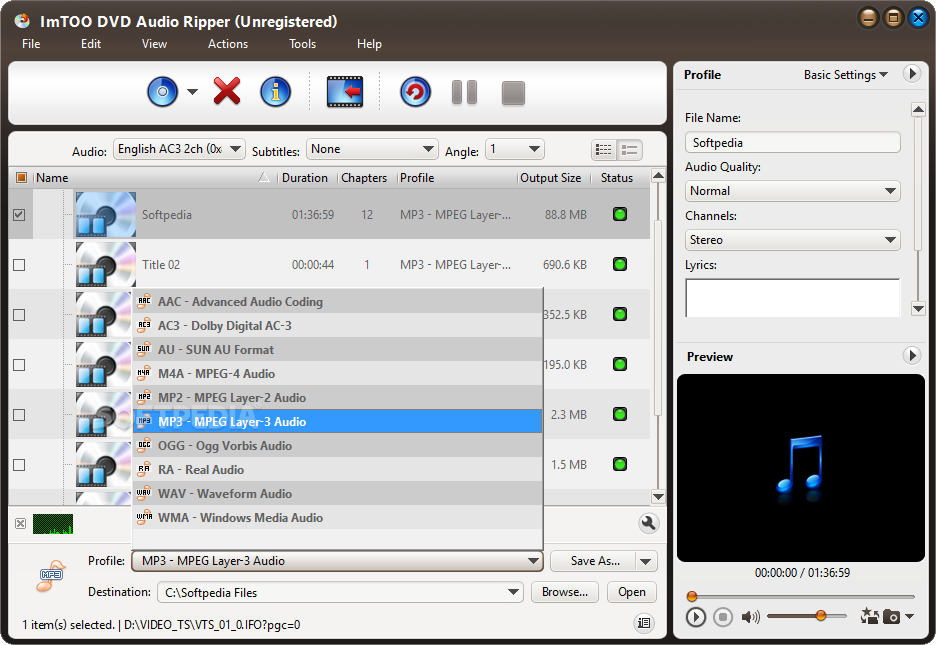Play the preview video
936x645 pixels.
tap(695, 617)
